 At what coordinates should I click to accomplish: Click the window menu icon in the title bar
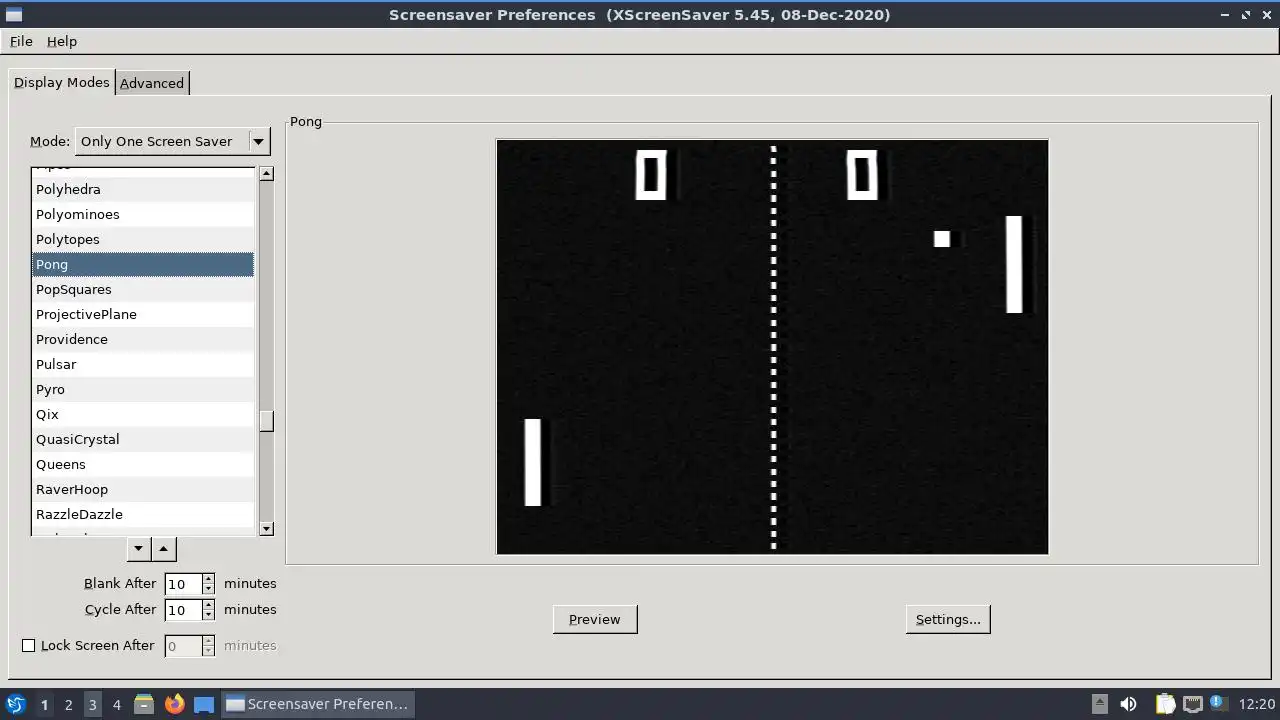point(13,15)
